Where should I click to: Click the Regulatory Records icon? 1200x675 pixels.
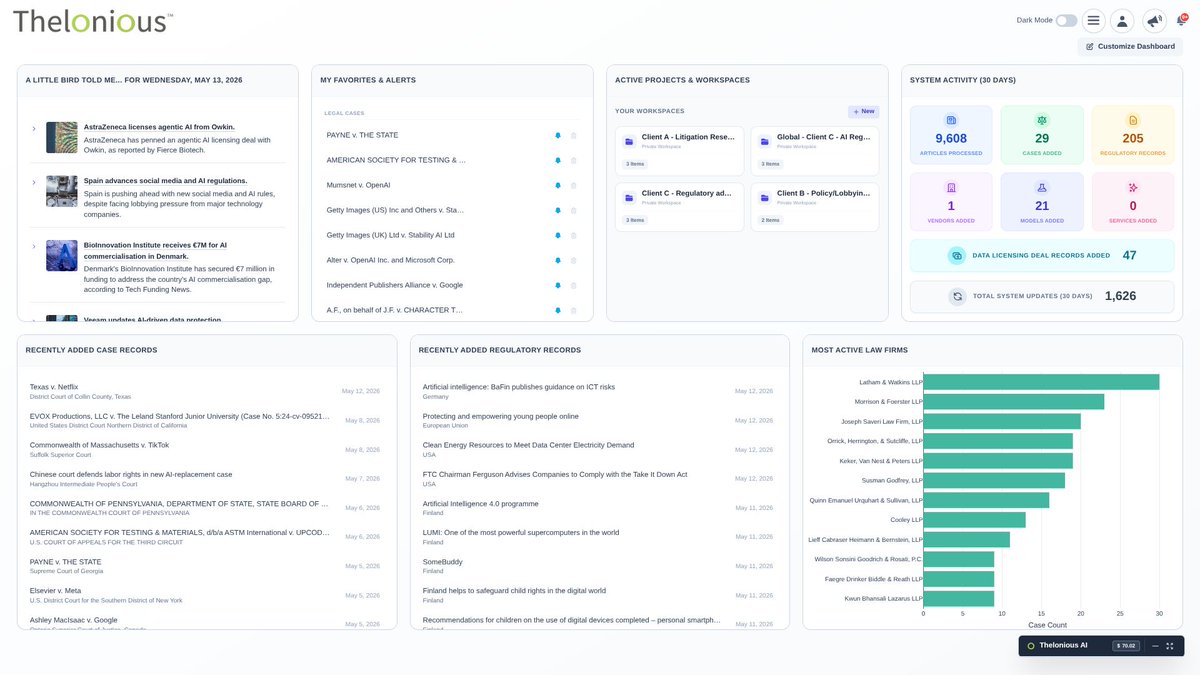[1133, 120]
